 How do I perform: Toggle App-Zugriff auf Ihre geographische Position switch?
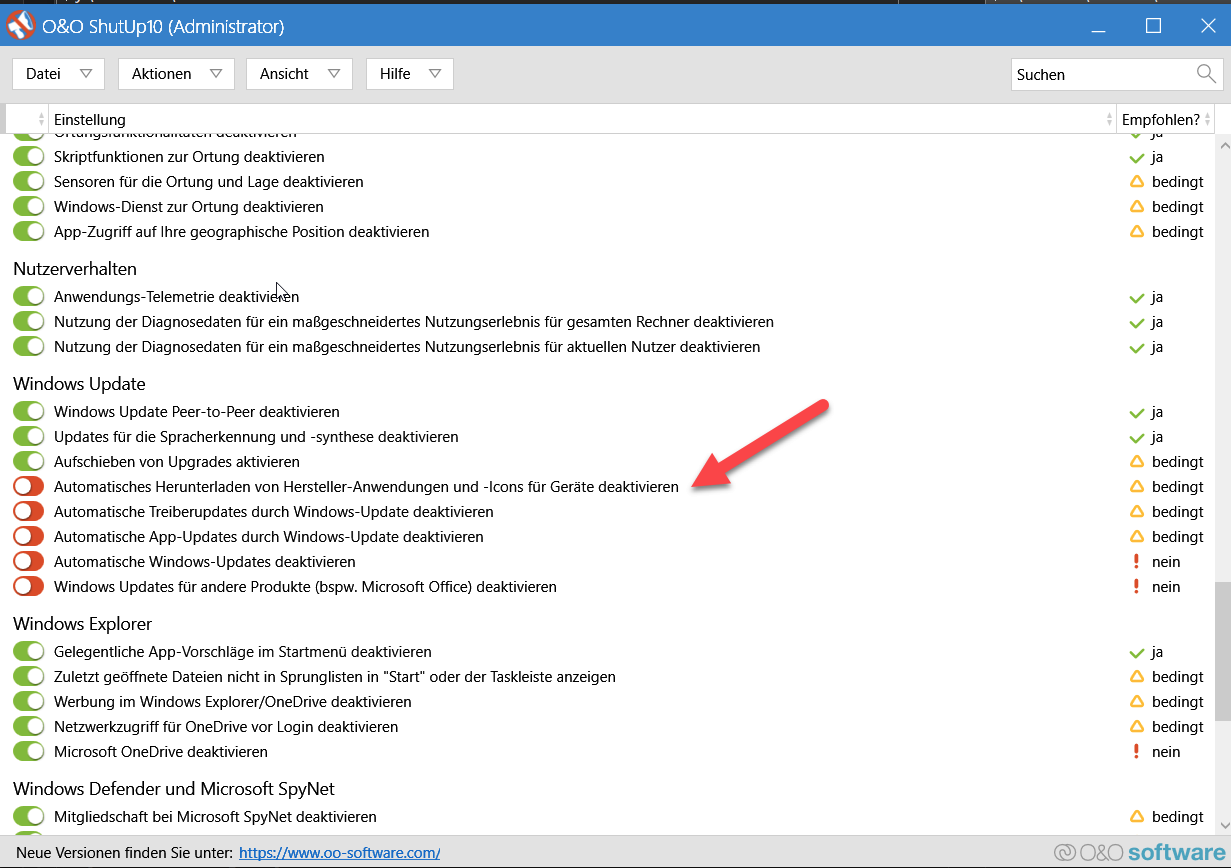(x=29, y=232)
